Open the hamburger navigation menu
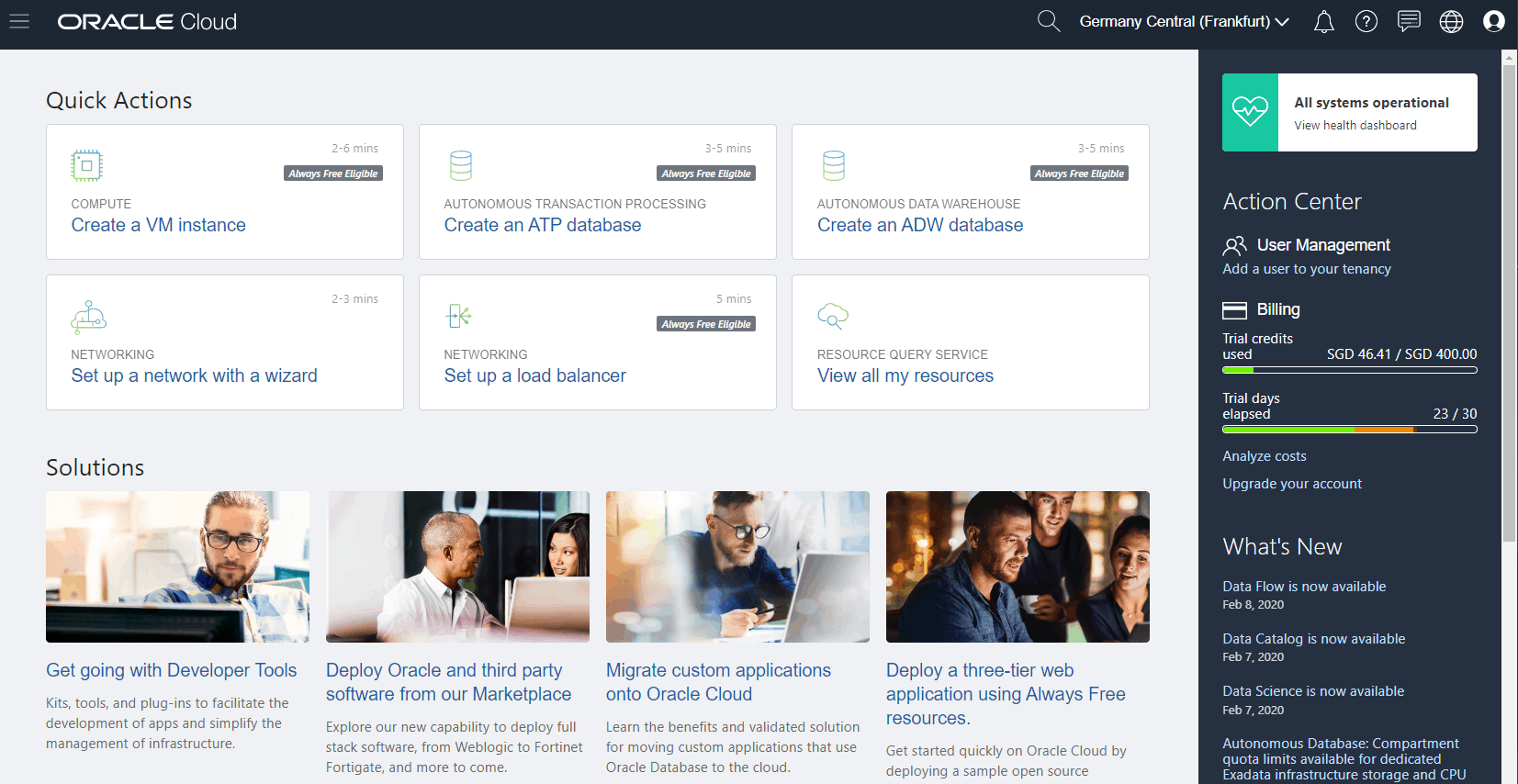1518x784 pixels. tap(19, 21)
